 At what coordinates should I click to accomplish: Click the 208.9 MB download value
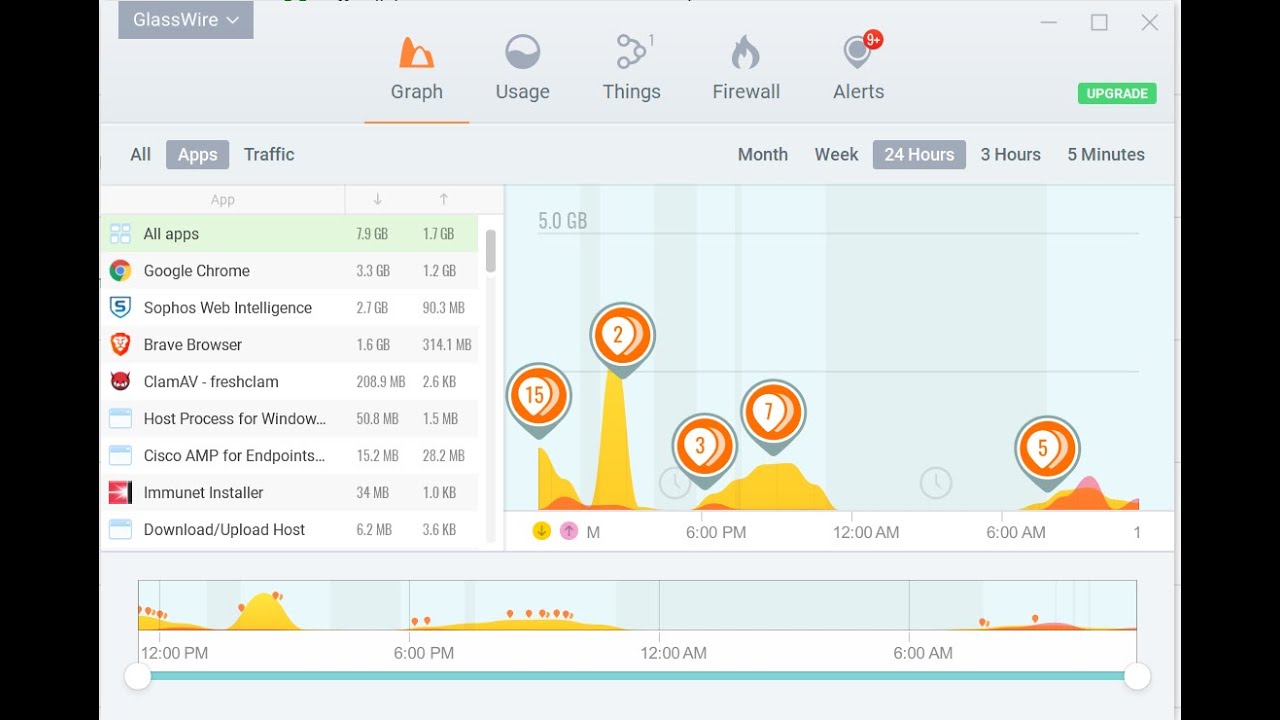click(x=381, y=382)
